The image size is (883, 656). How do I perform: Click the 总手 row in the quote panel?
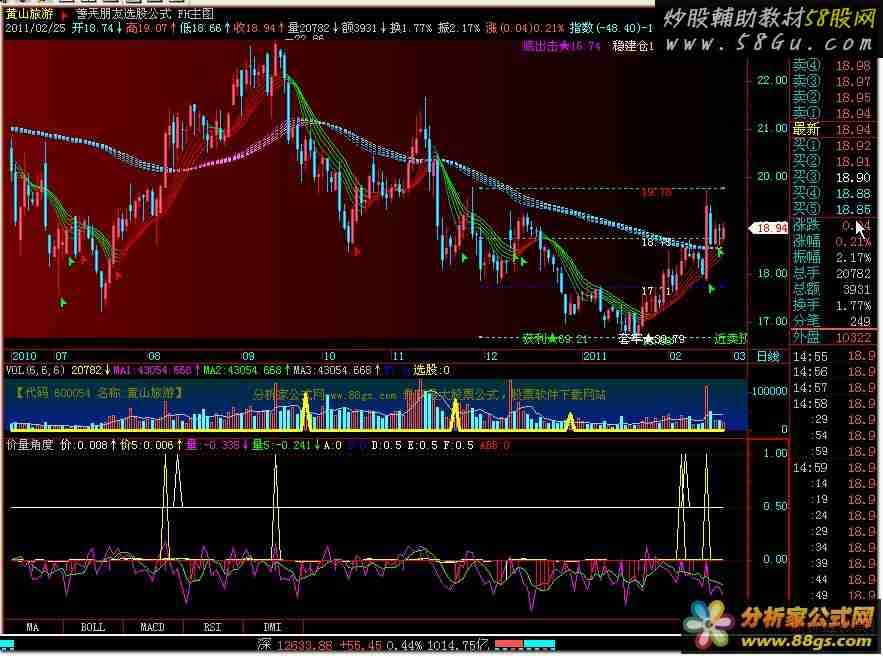[832, 274]
